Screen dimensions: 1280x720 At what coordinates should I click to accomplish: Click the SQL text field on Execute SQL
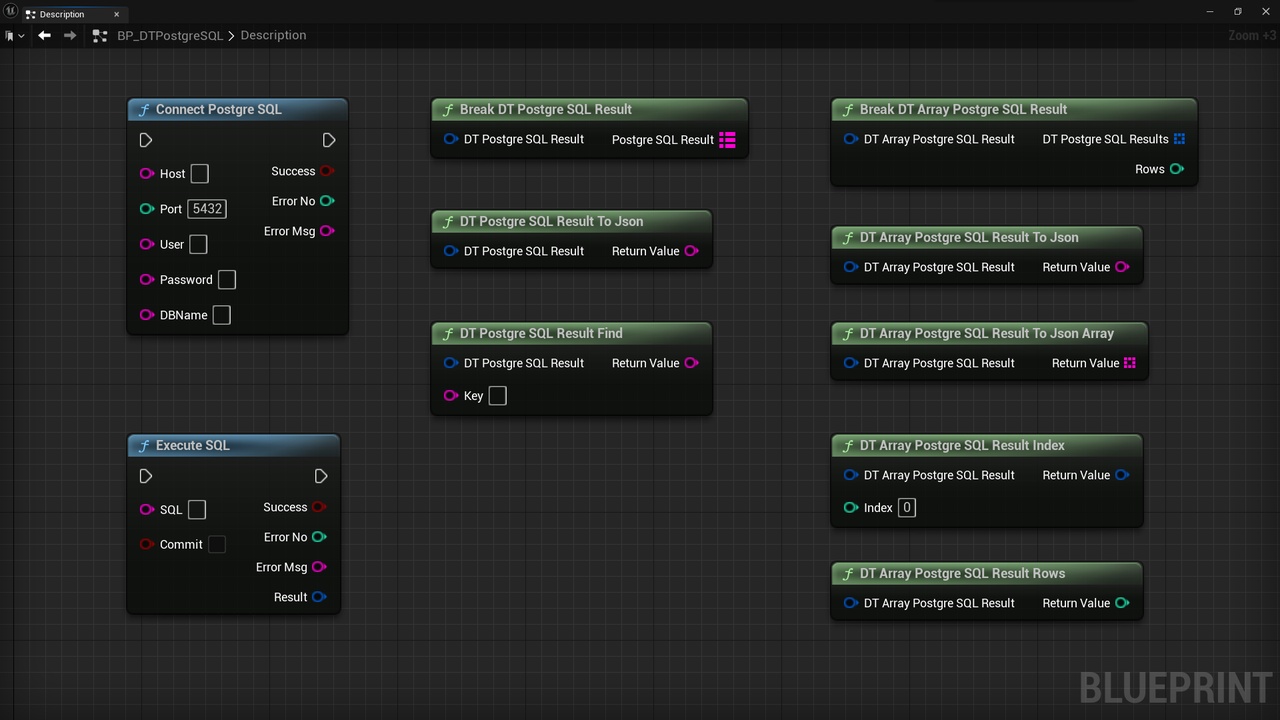pyautogui.click(x=197, y=510)
